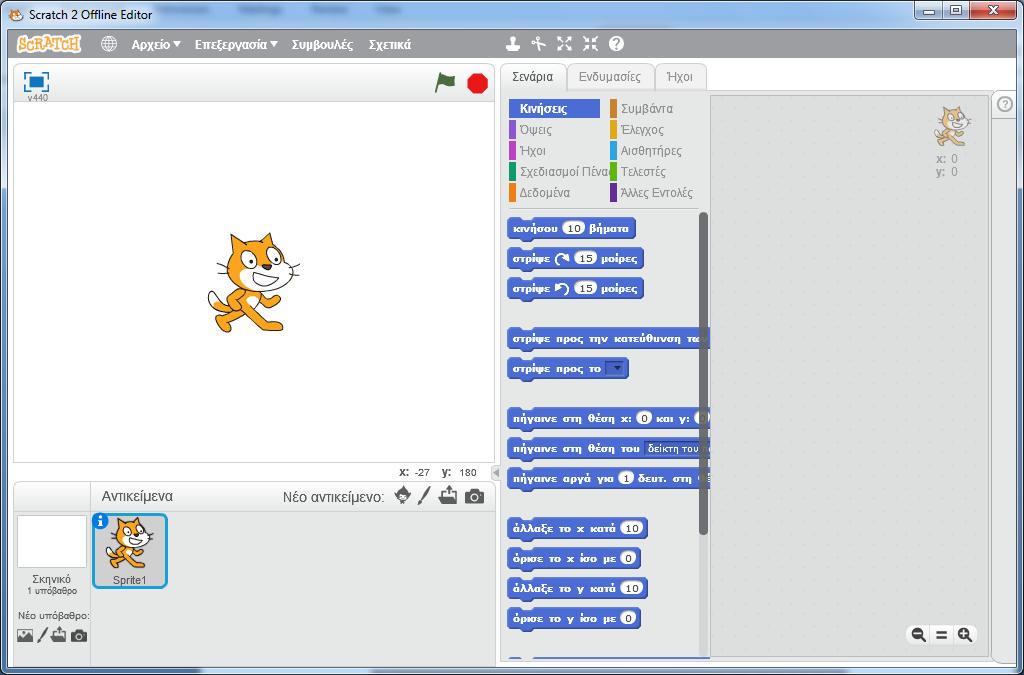1024x675 pixels.
Task: Click the 'στρίψε προς την κατεύθυνση' block
Action: click(x=608, y=339)
